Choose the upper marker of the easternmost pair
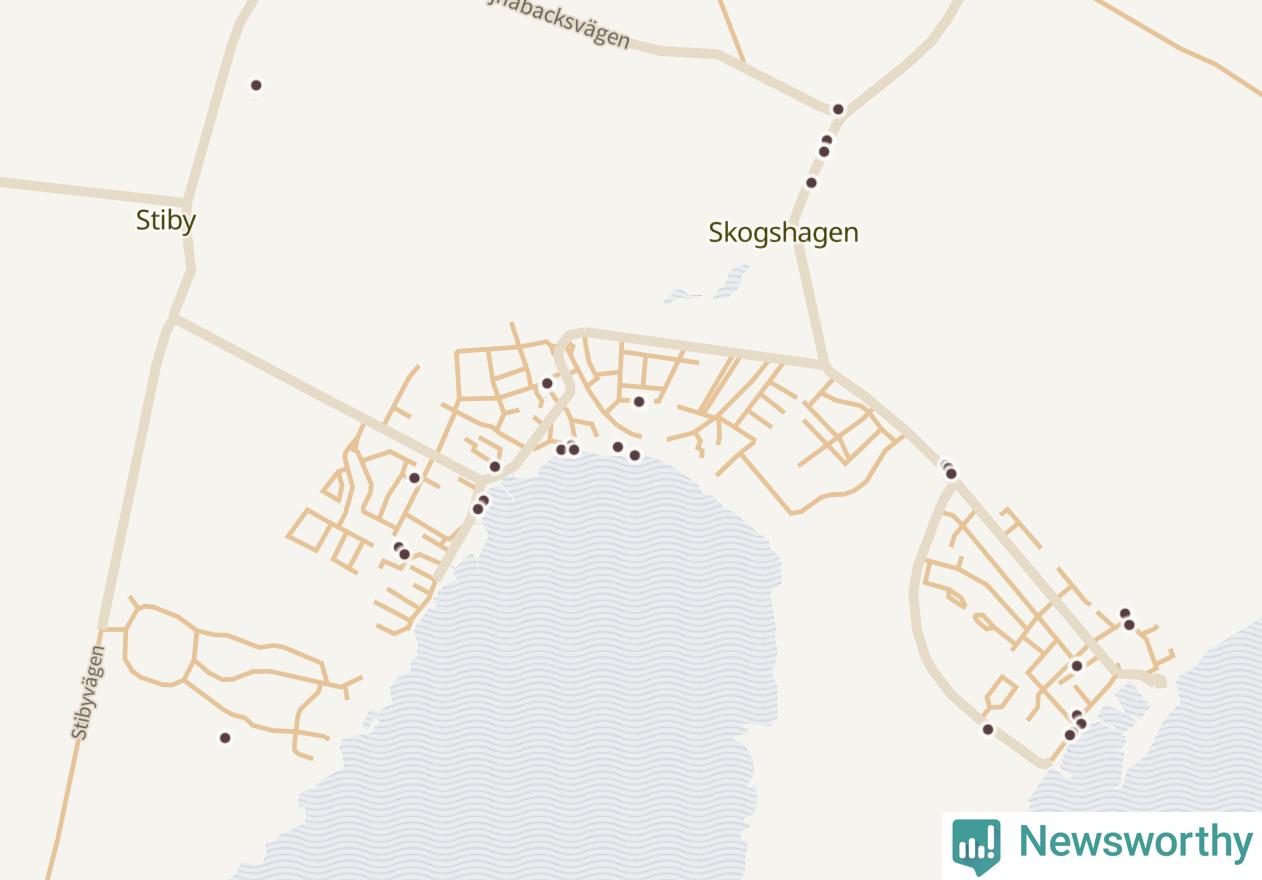This screenshot has width=1262, height=880. [1125, 613]
